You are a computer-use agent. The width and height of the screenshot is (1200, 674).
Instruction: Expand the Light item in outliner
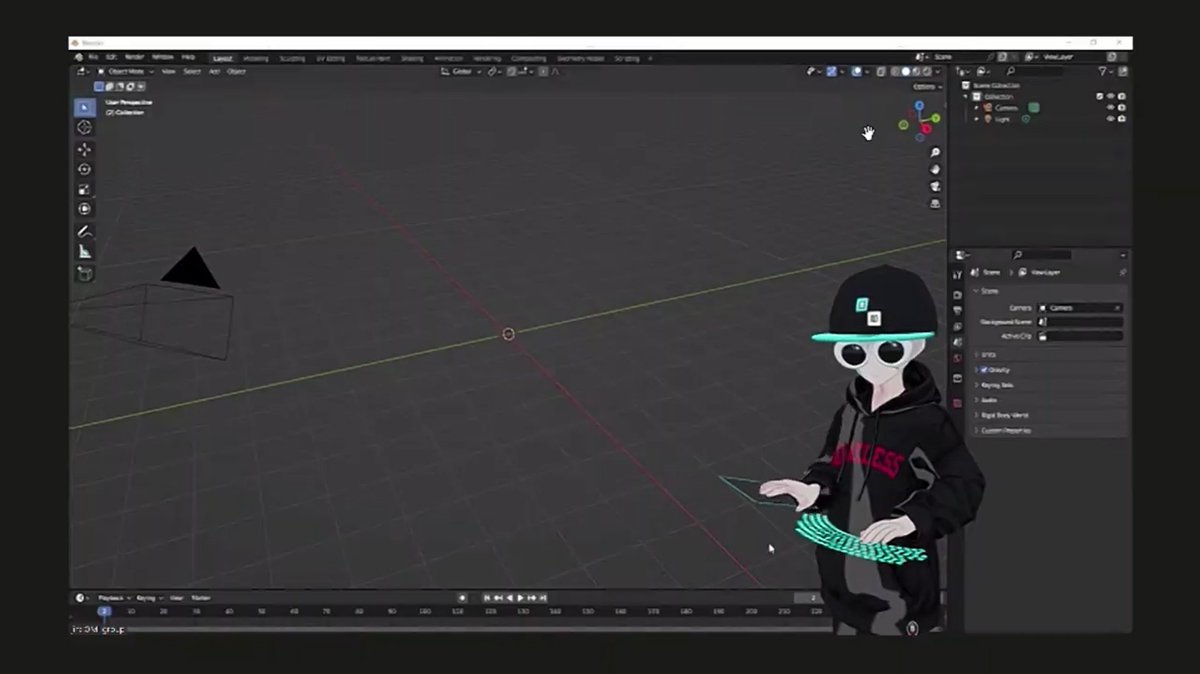pyautogui.click(x=977, y=119)
